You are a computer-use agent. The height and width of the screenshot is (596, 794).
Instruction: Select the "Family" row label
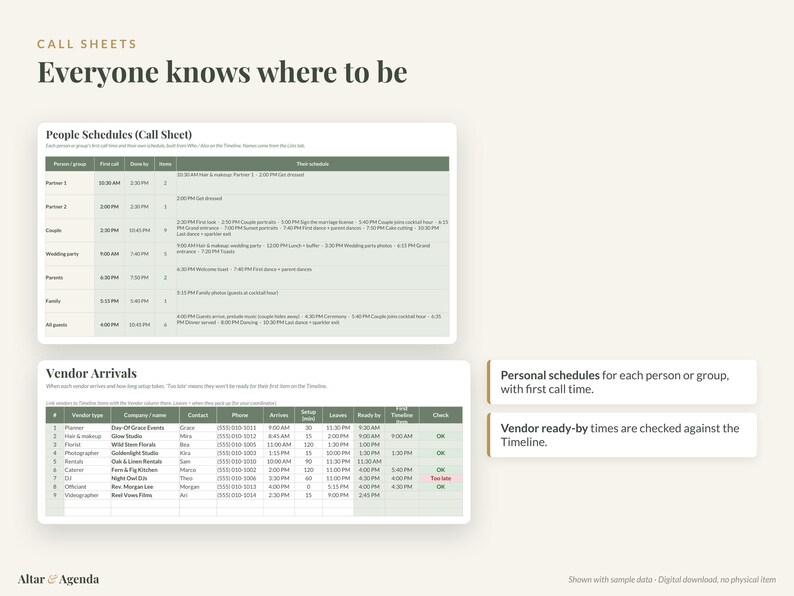pyautogui.click(x=53, y=301)
